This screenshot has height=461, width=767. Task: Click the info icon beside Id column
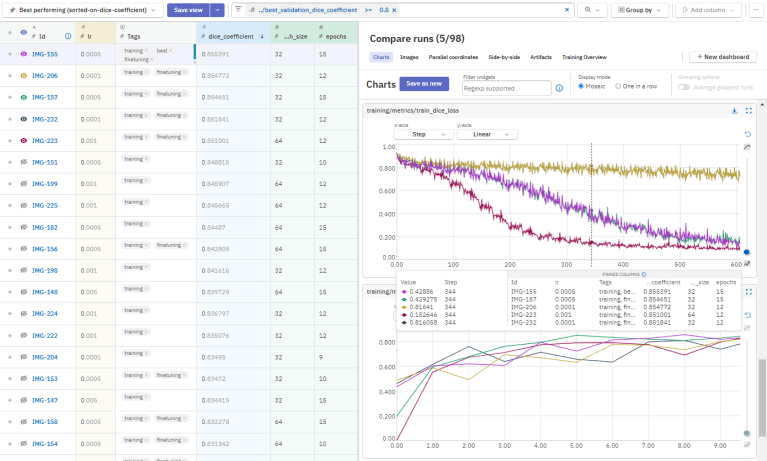pos(68,36)
